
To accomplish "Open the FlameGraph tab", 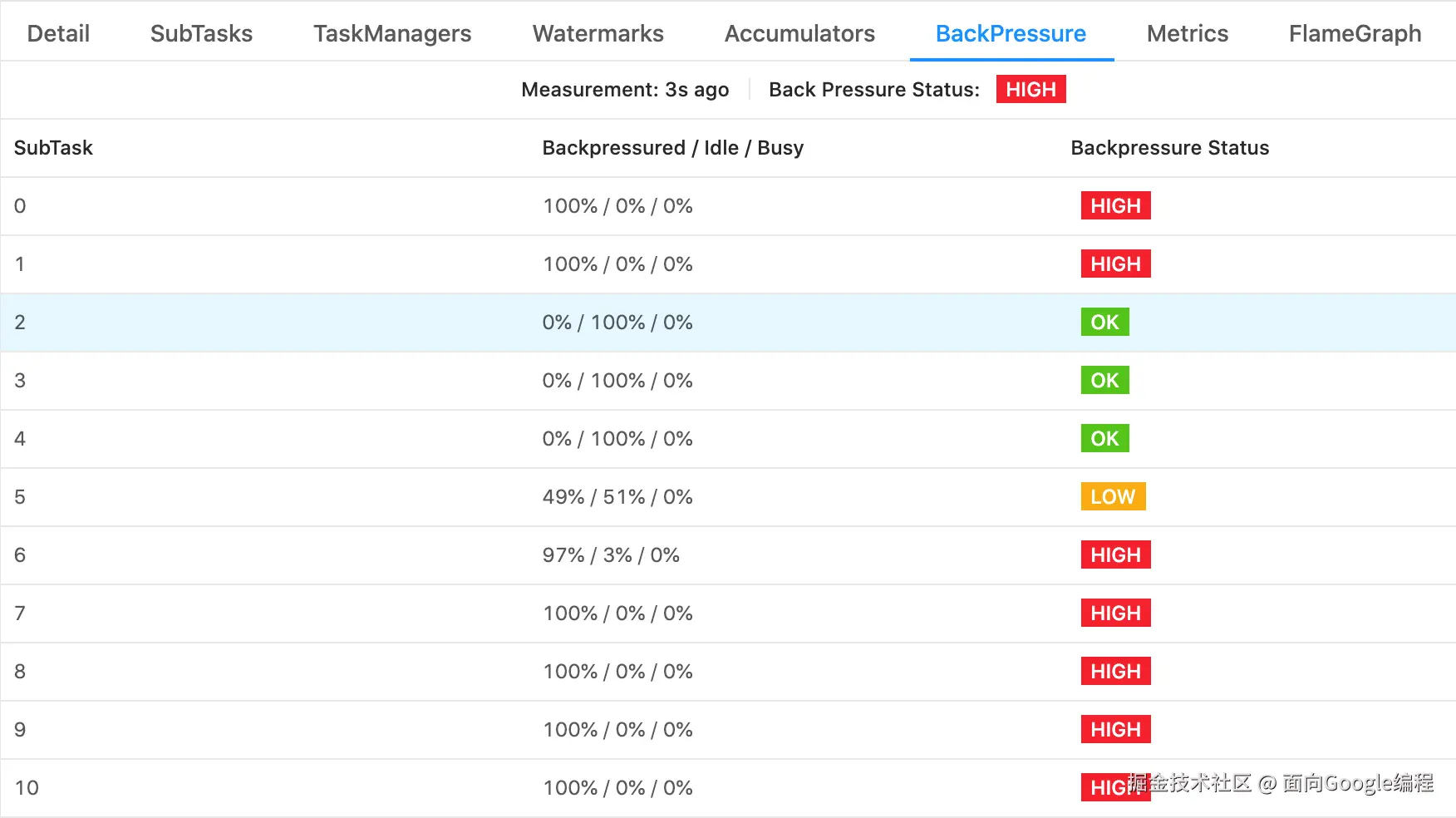I will tap(1355, 33).
